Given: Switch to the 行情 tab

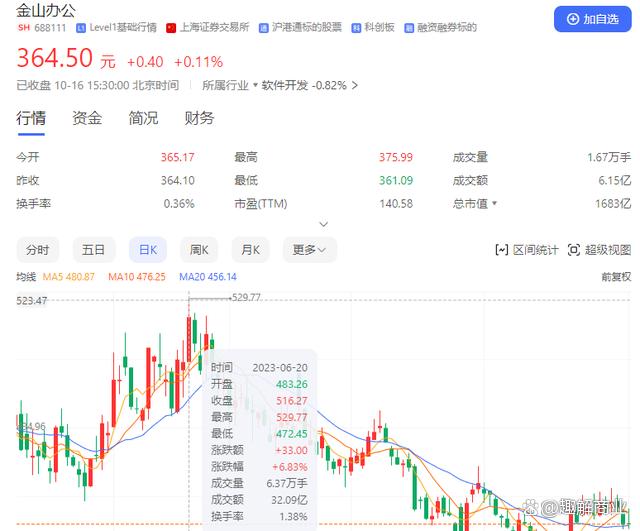Looking at the screenshot, I should [x=31, y=118].
